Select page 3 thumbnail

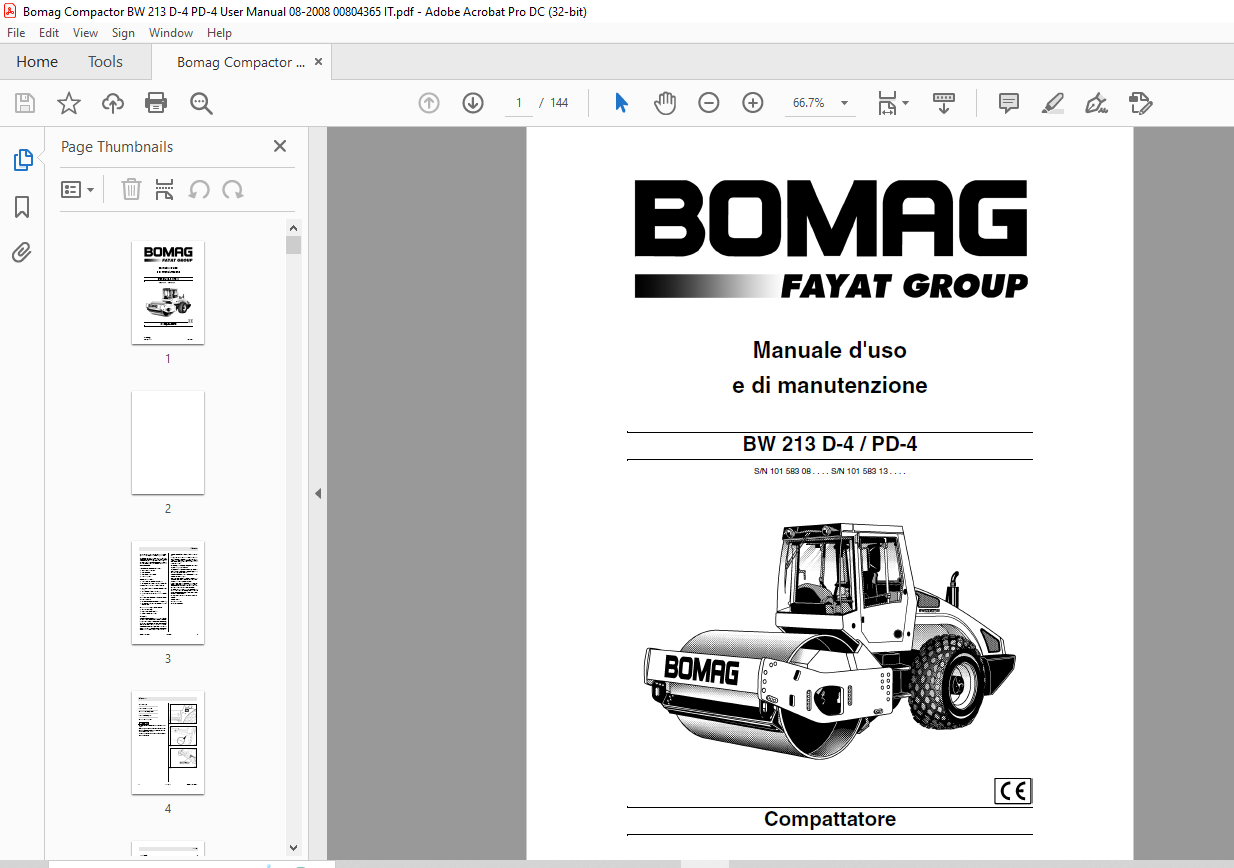168,593
